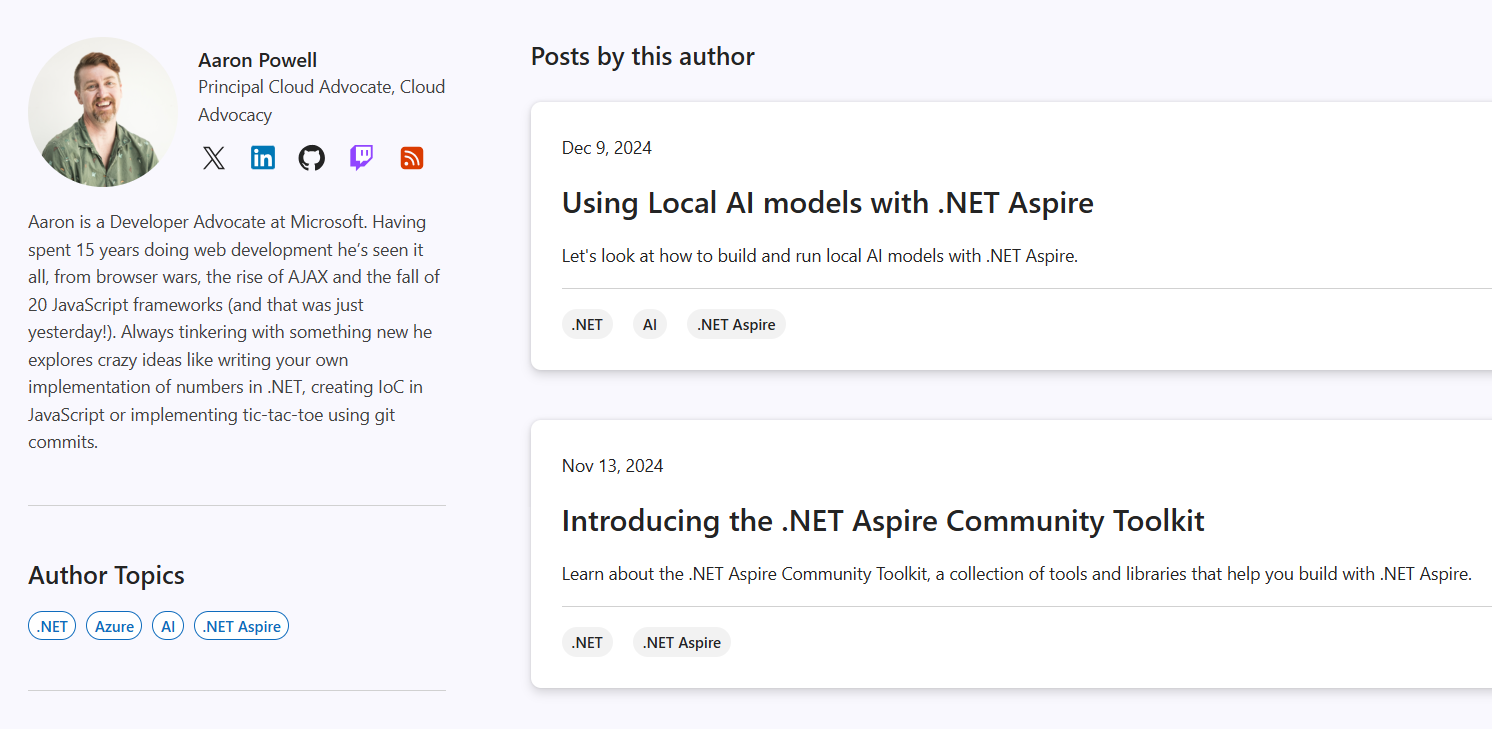The height and width of the screenshot is (729, 1492).
Task: Select the .NET topic under Author Topics
Action: (52, 626)
